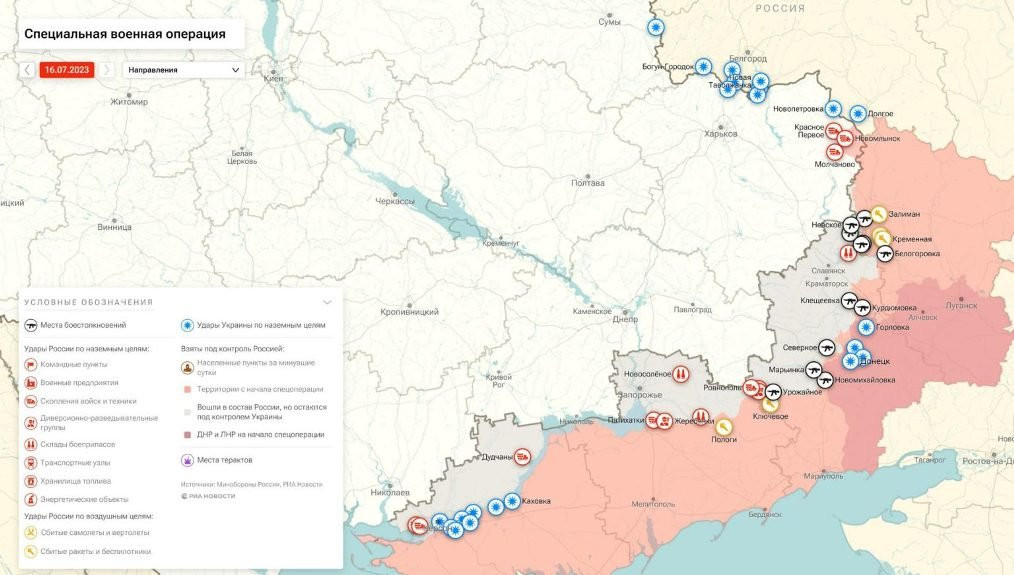This screenshot has width=1014, height=575.
Task: Open the РИА Новости logo link
Action: [208, 496]
